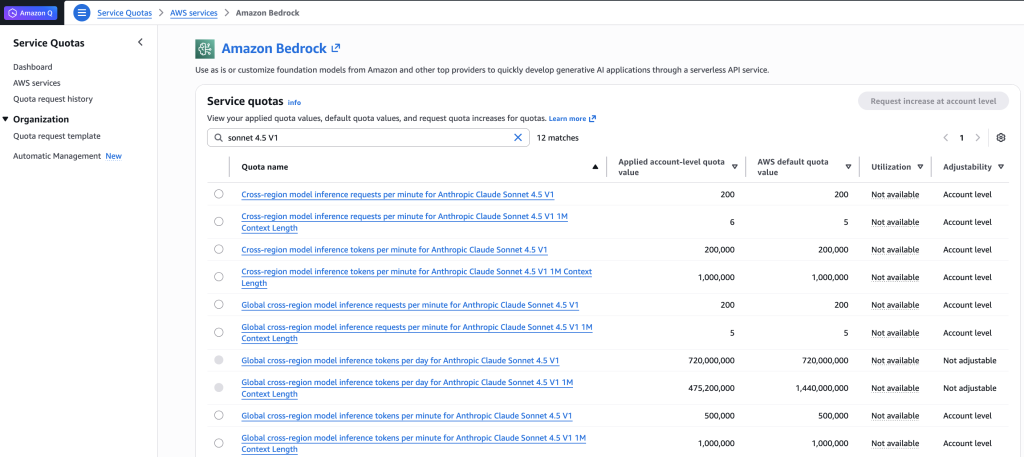
Task: Open Cross-region requests per minute Sonnet 4.5 V1 quota
Action: coord(398,195)
